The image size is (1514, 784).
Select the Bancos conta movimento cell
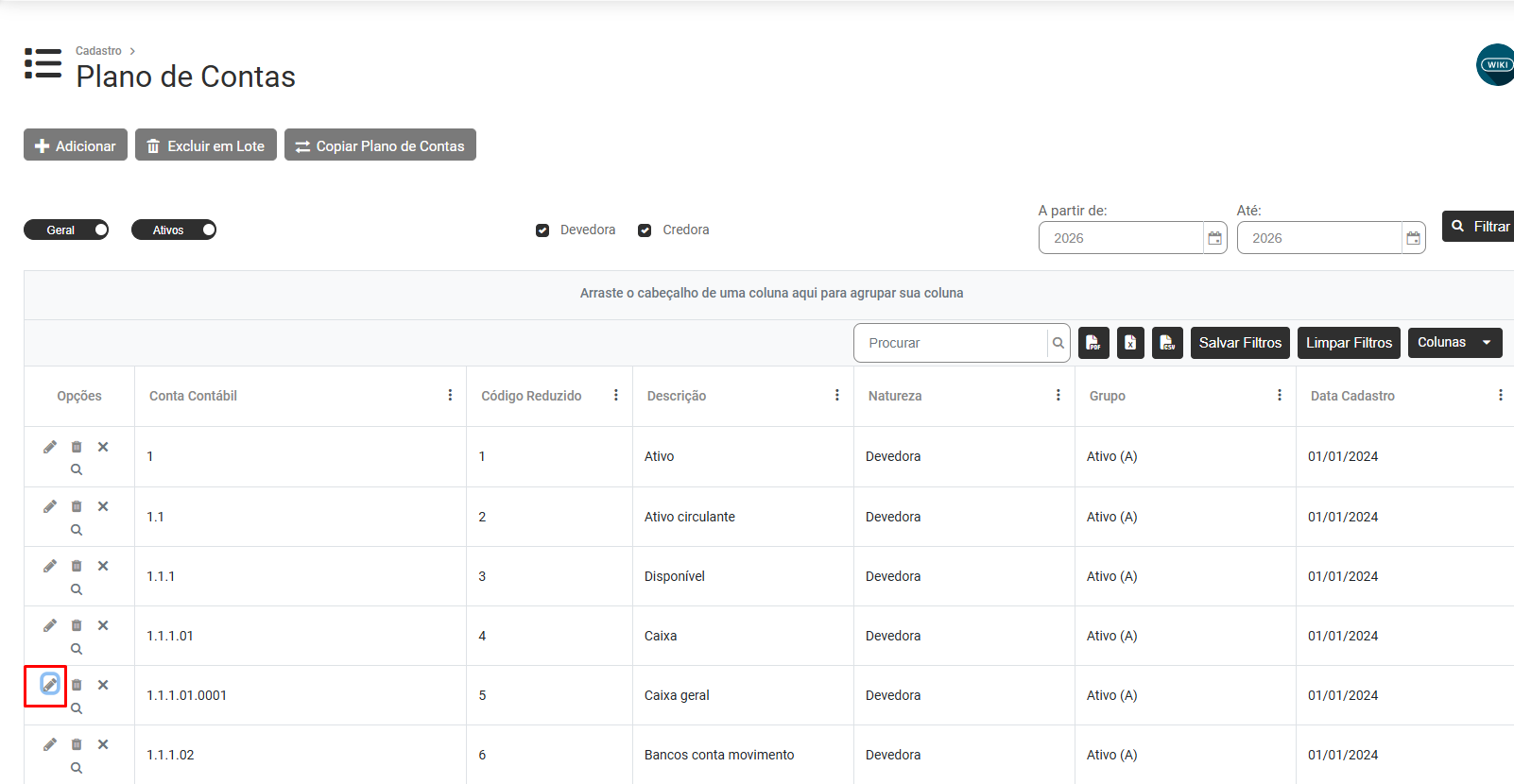(x=743, y=755)
